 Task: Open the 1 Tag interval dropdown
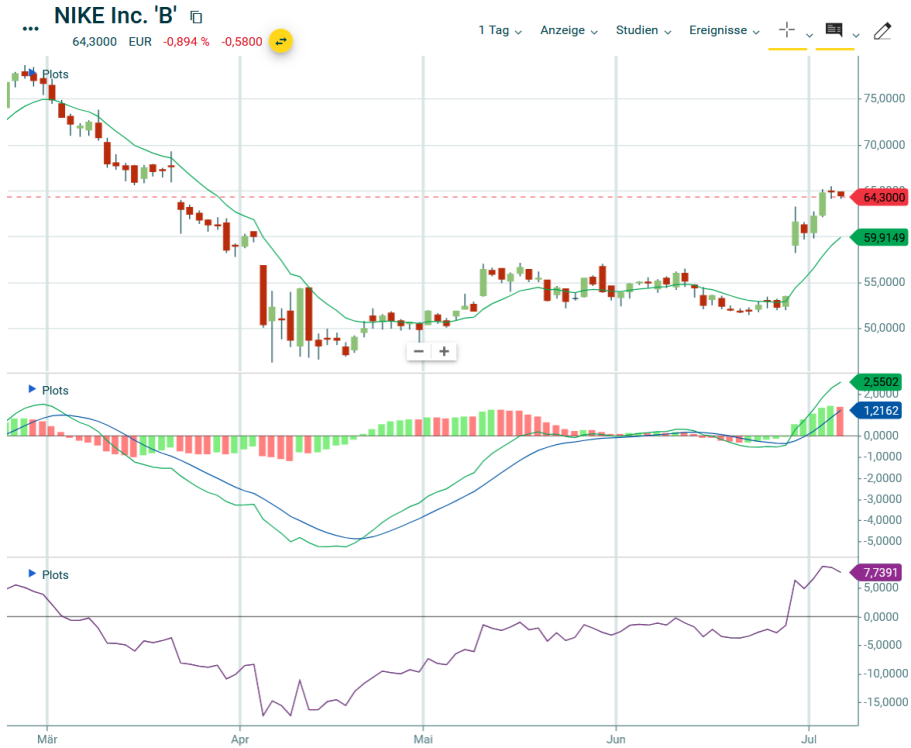[x=500, y=30]
